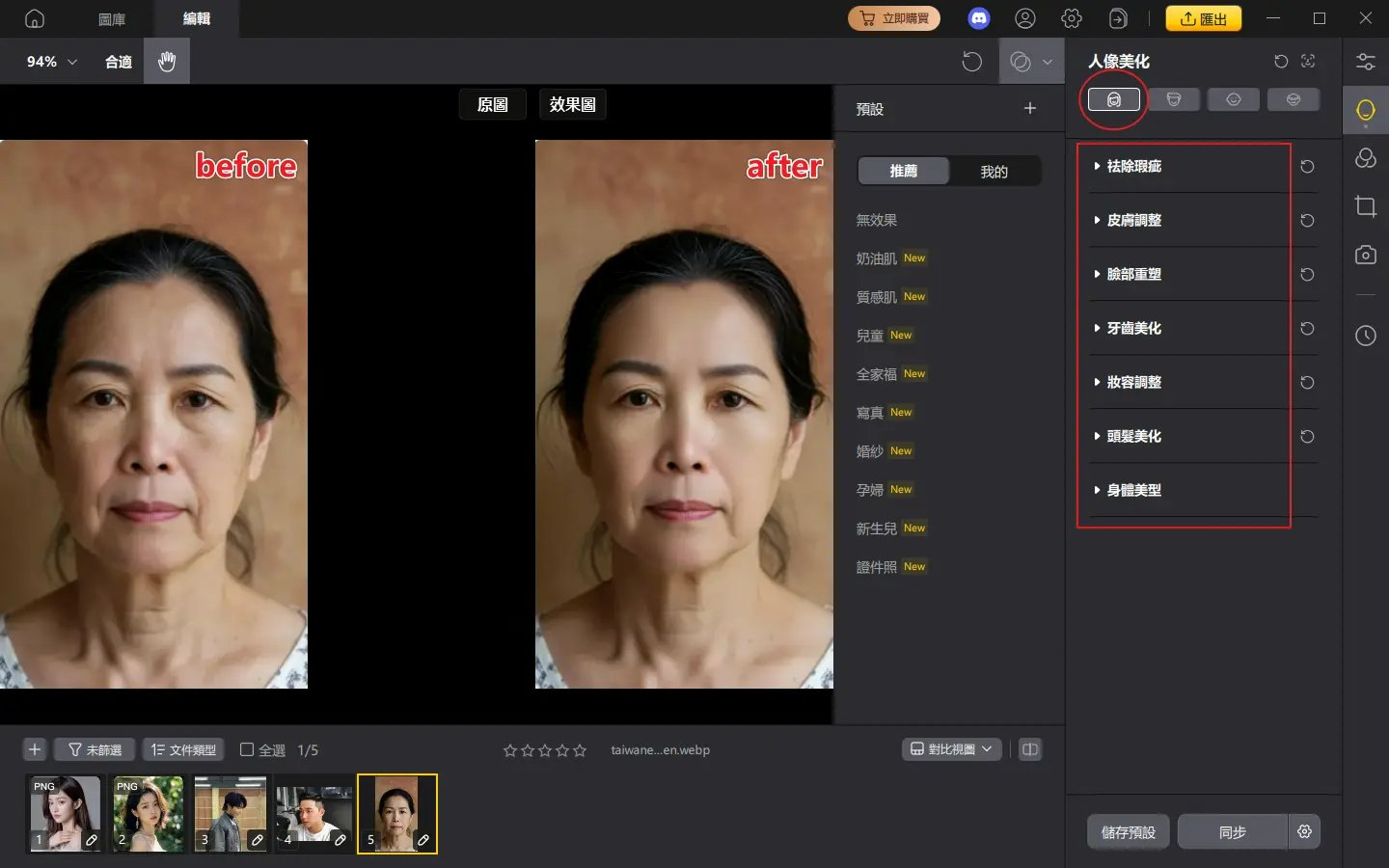Viewport: 1389px width, 868px height.
Task: Toggle the split compare view icon
Action: [1030, 748]
